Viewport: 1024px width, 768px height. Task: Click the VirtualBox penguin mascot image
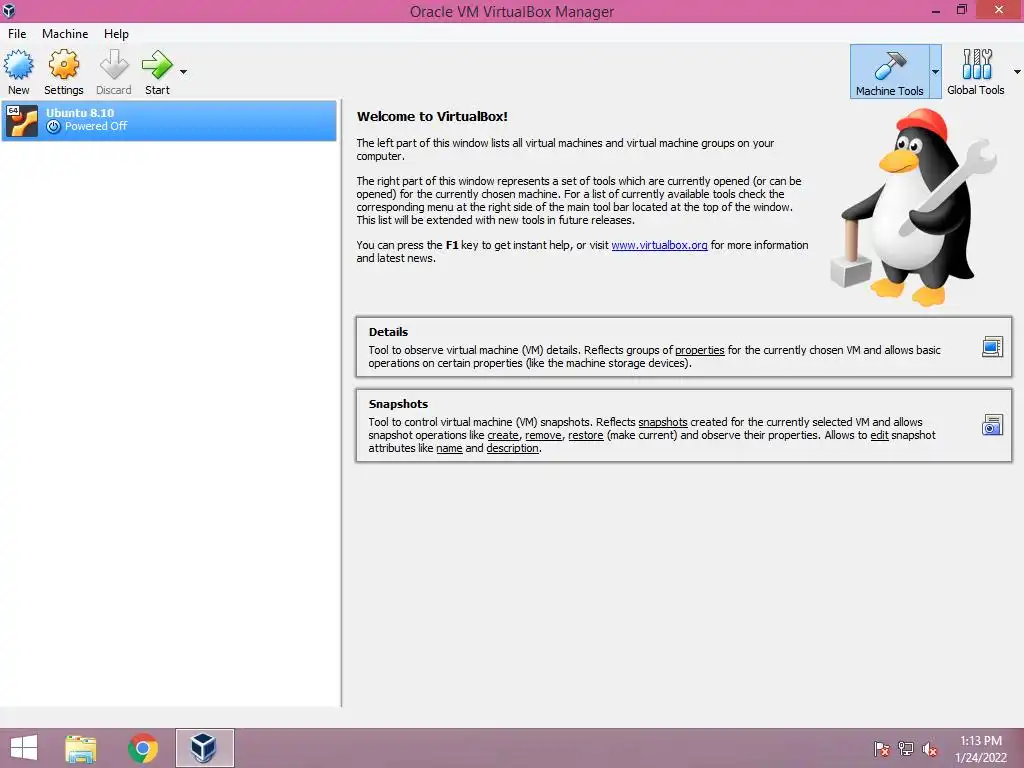tap(914, 206)
